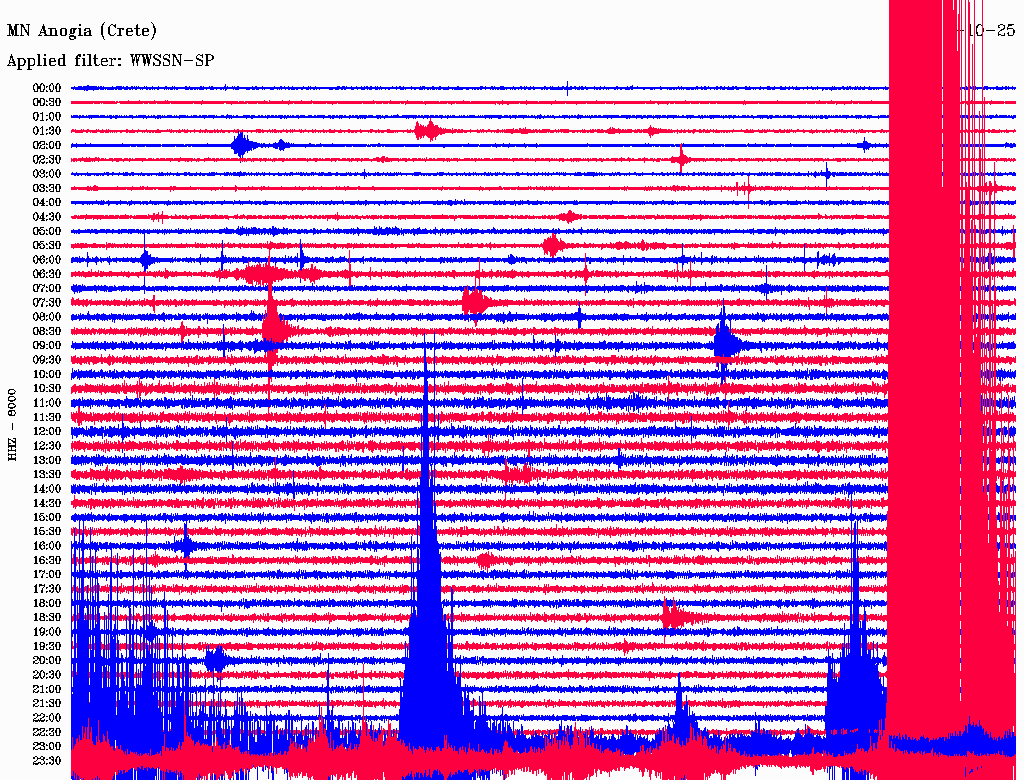
Task: Select the 12:00 time label
Action: point(47,431)
